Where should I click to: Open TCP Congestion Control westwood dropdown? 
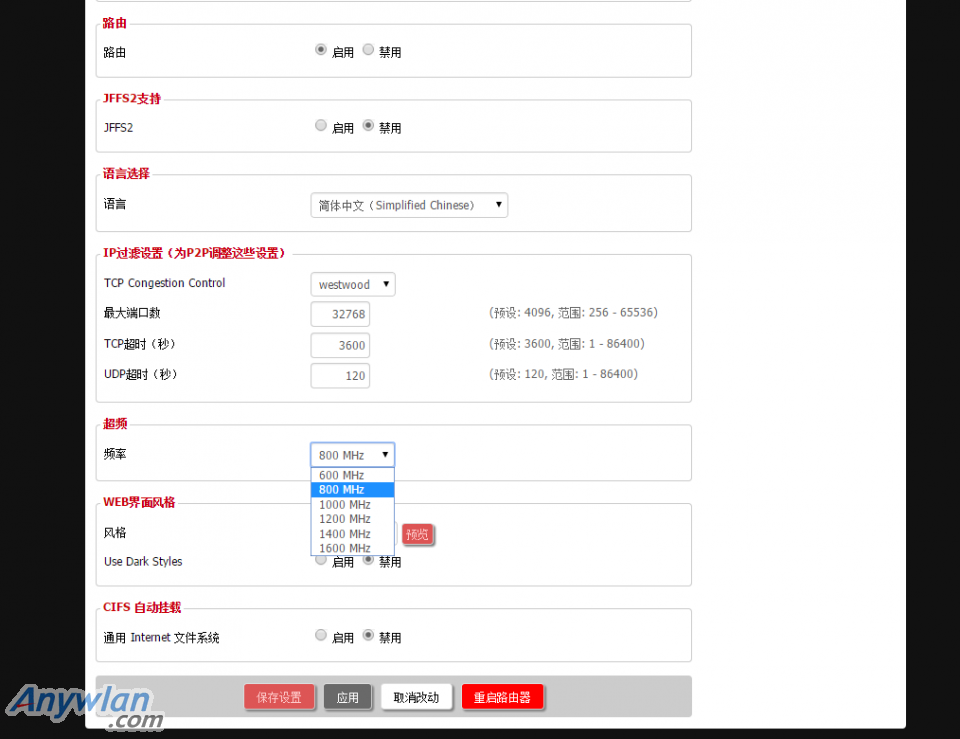353,284
